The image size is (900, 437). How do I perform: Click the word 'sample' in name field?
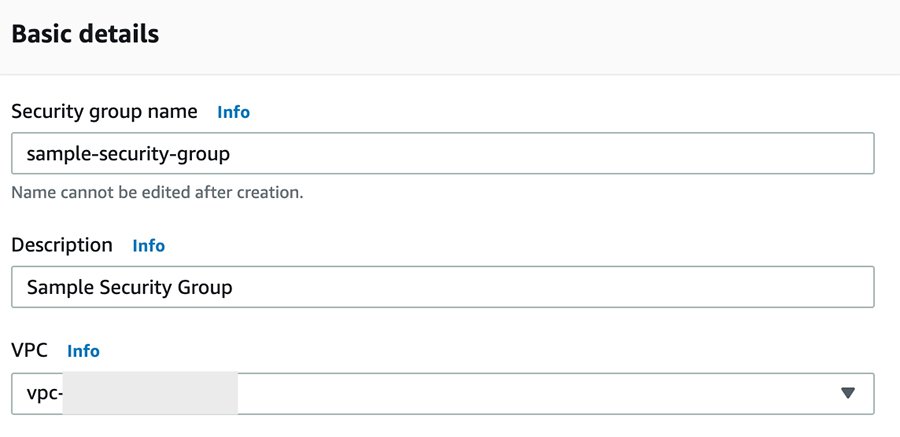click(55, 154)
